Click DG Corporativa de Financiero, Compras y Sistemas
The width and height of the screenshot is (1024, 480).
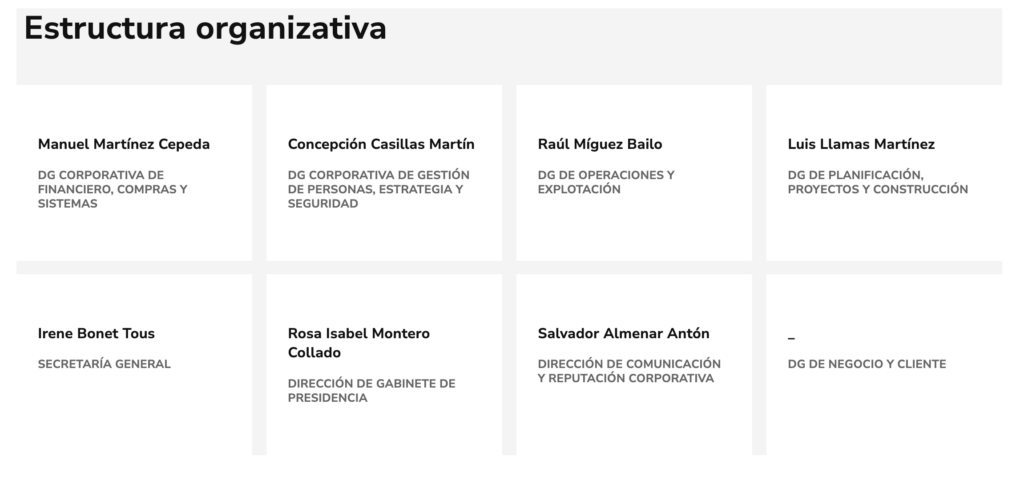click(112, 189)
